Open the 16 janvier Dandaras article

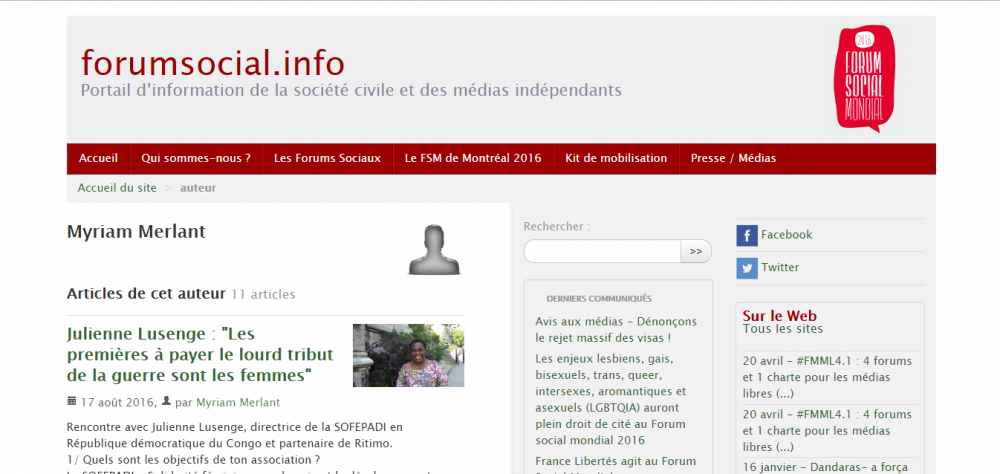coord(828,466)
